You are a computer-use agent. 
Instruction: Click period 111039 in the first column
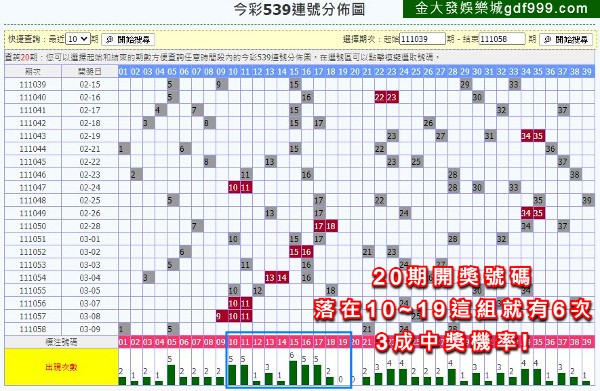(x=33, y=84)
